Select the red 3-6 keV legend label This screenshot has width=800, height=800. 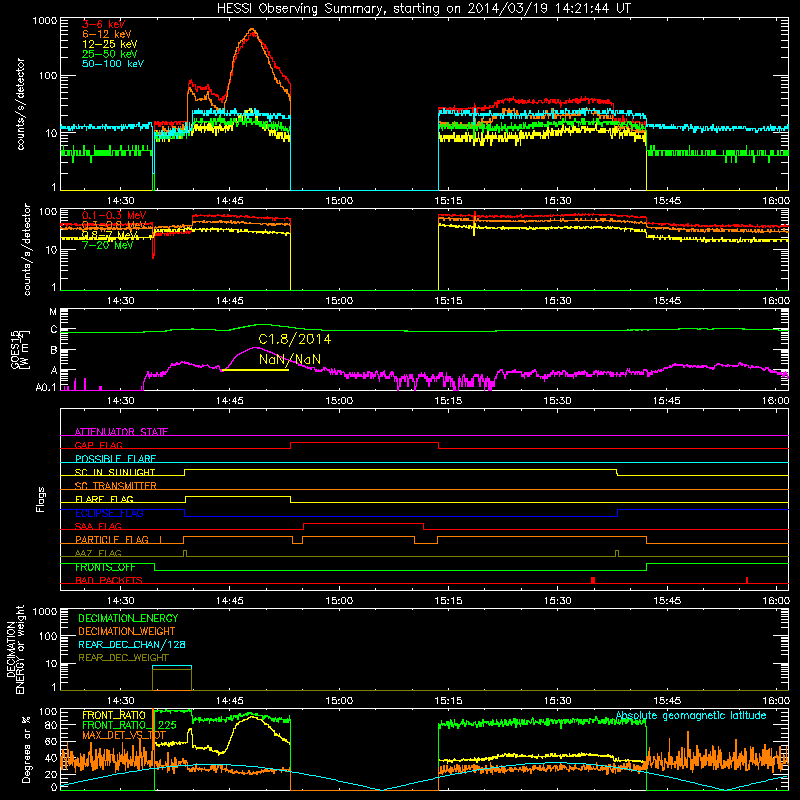[103, 24]
